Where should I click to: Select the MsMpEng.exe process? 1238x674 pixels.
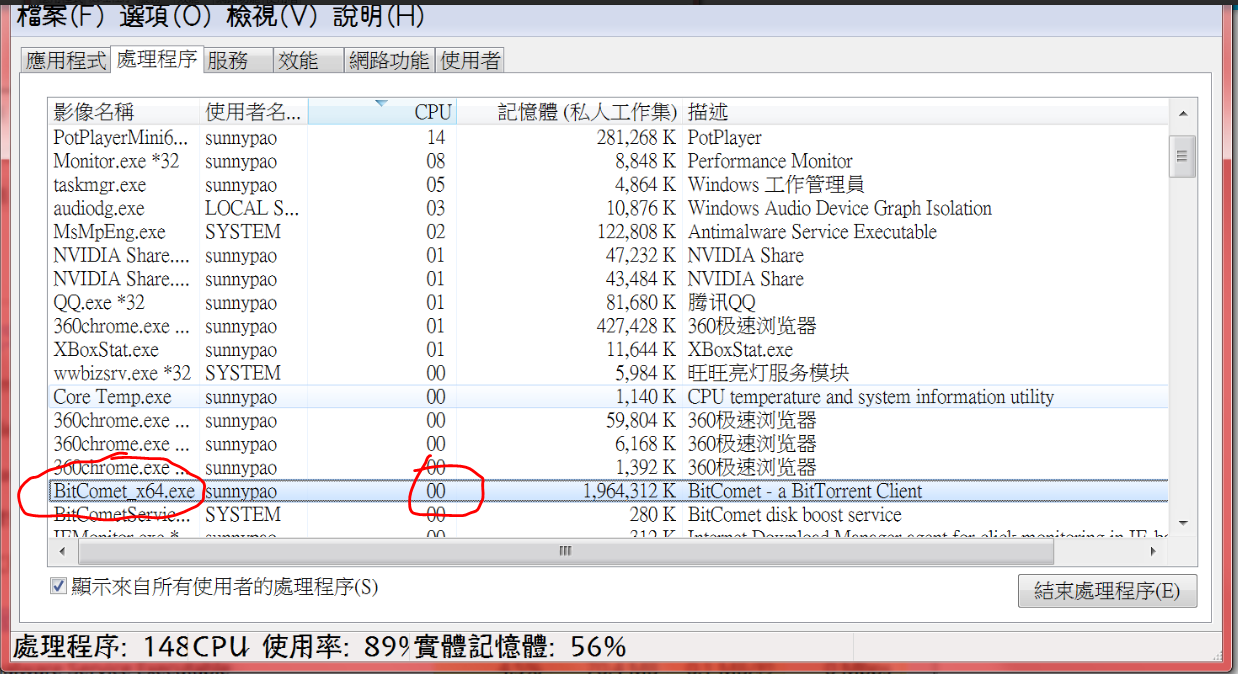[x=609, y=232]
